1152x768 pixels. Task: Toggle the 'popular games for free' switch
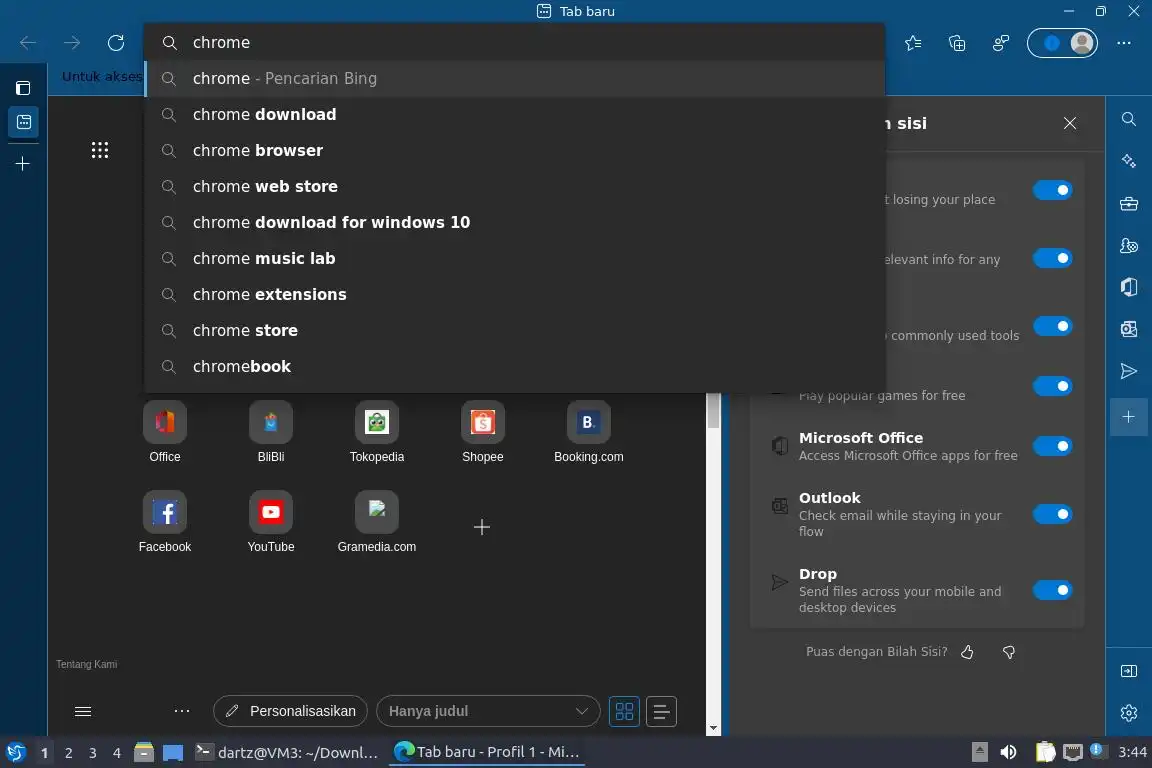(1052, 386)
